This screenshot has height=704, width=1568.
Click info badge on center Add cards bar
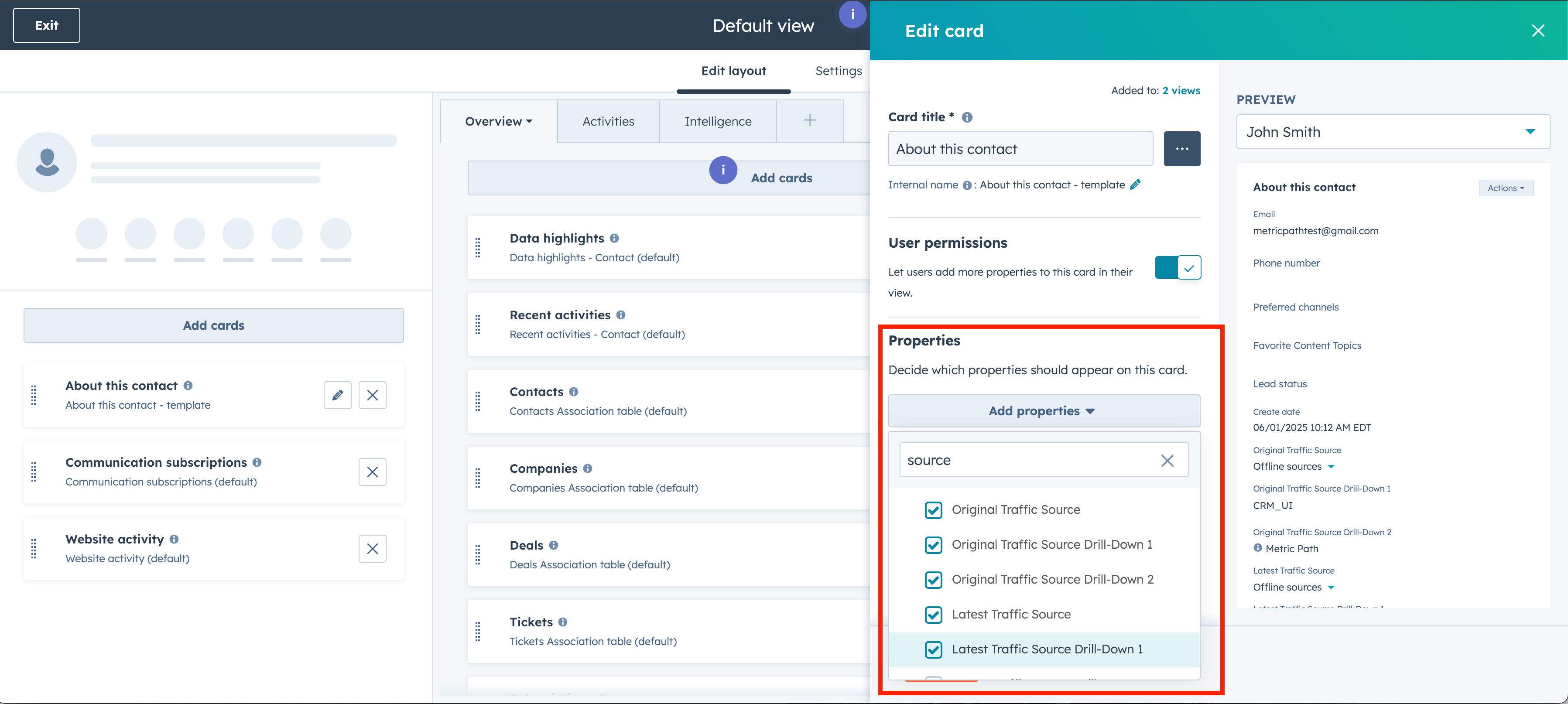pyautogui.click(x=722, y=171)
